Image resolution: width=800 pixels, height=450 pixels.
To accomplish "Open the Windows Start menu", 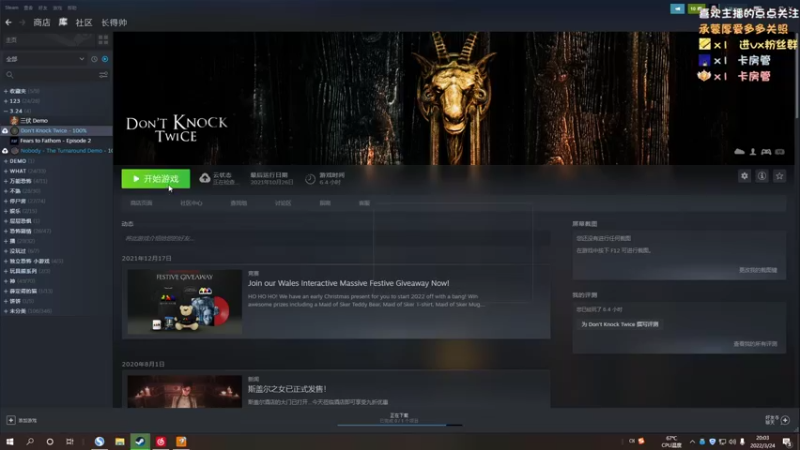I will [10, 441].
